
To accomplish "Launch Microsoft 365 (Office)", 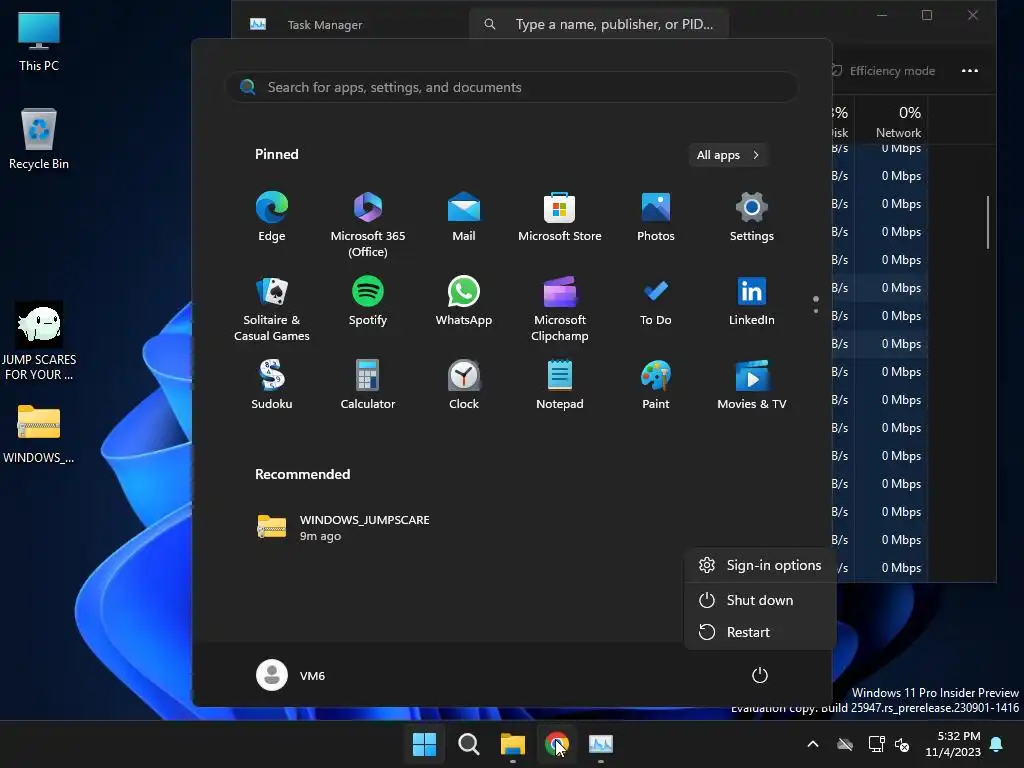I will click(x=368, y=224).
